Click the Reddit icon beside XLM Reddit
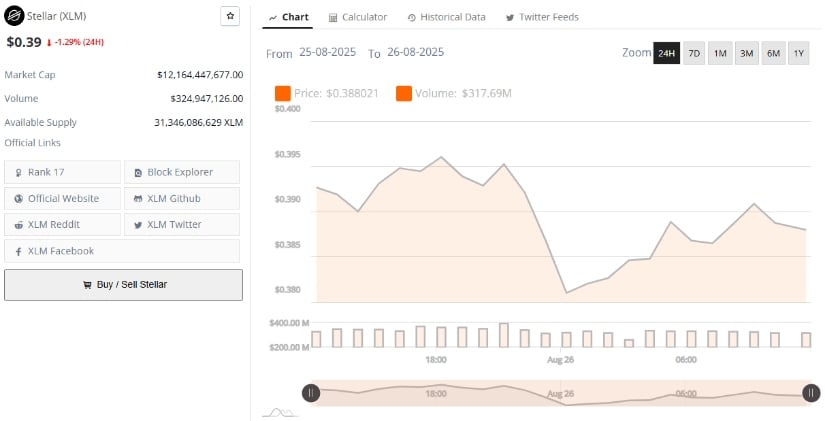Screen dimensions: 825x421 point(19,225)
